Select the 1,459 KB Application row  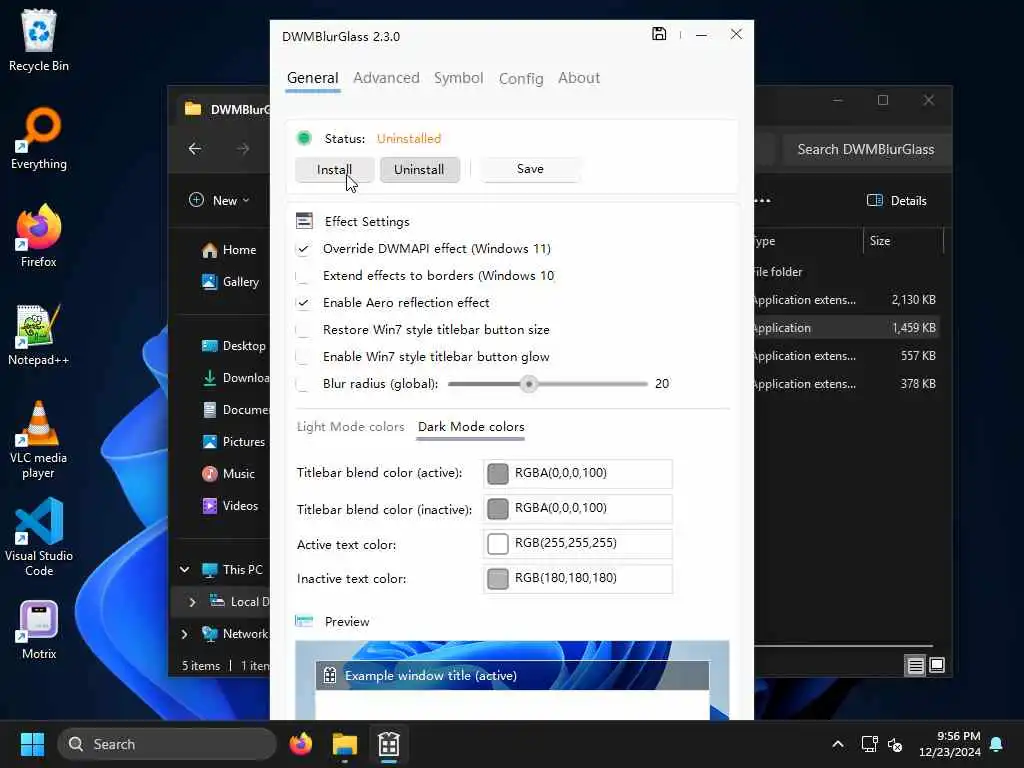846,328
